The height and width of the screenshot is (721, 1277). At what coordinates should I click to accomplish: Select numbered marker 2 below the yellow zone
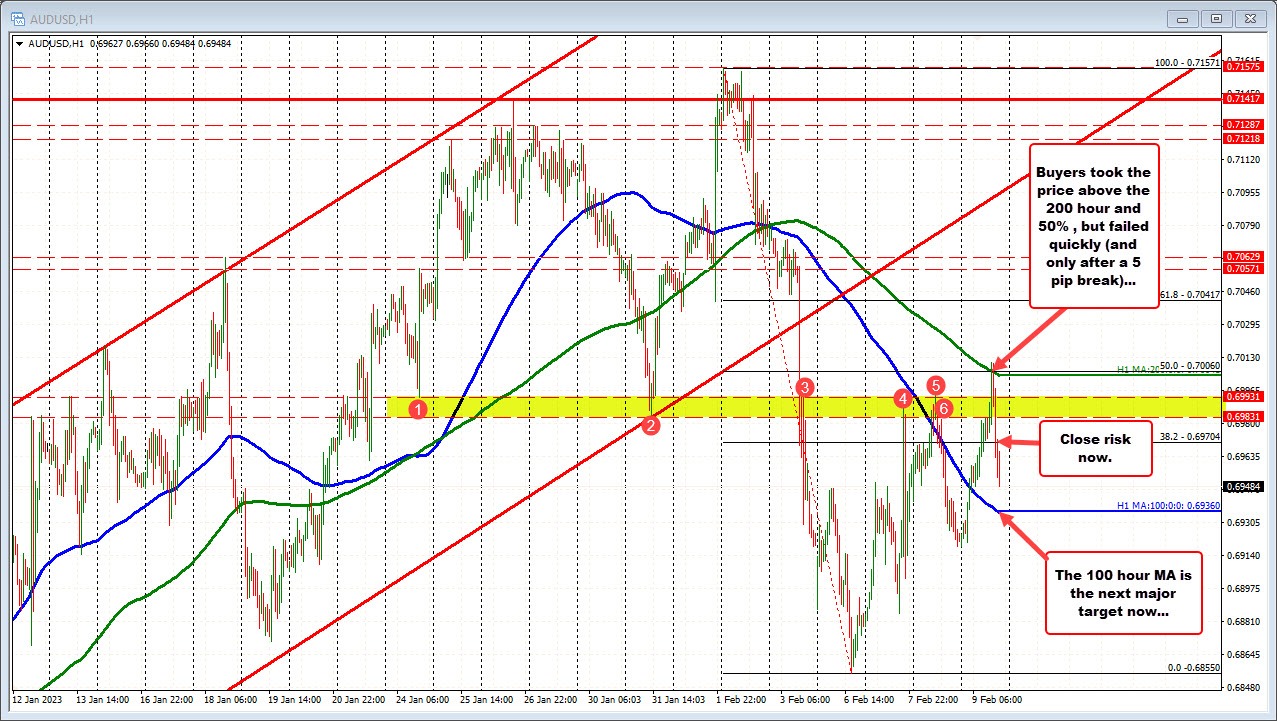(652, 424)
